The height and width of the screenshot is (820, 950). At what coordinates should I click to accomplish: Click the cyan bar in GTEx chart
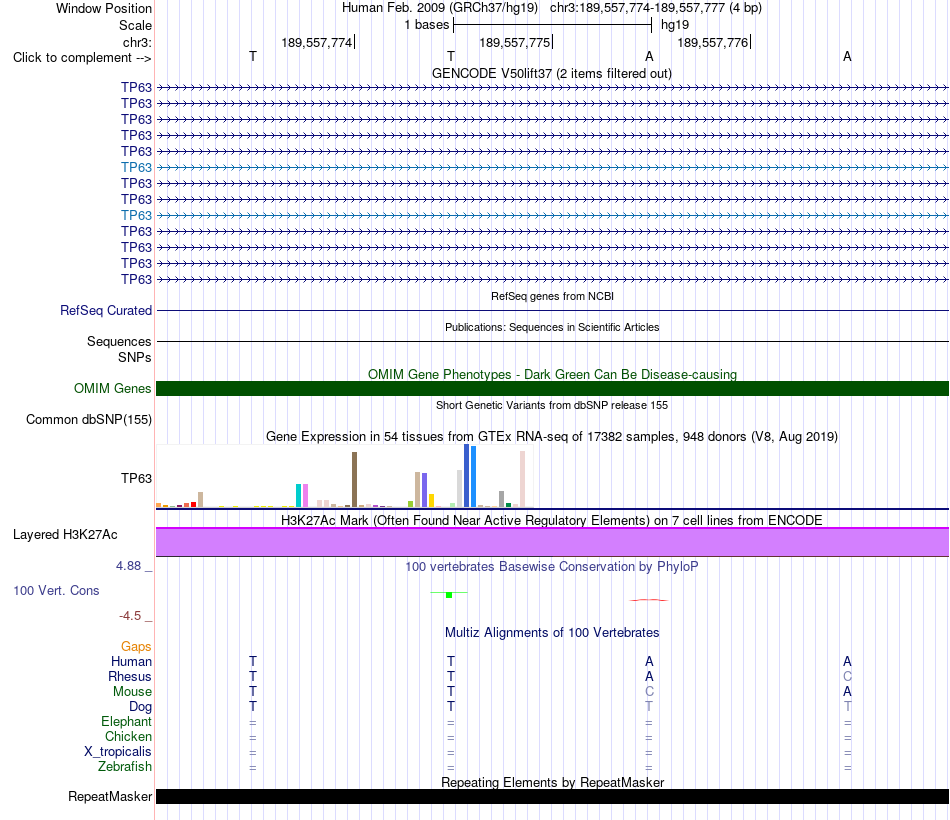[x=299, y=495]
